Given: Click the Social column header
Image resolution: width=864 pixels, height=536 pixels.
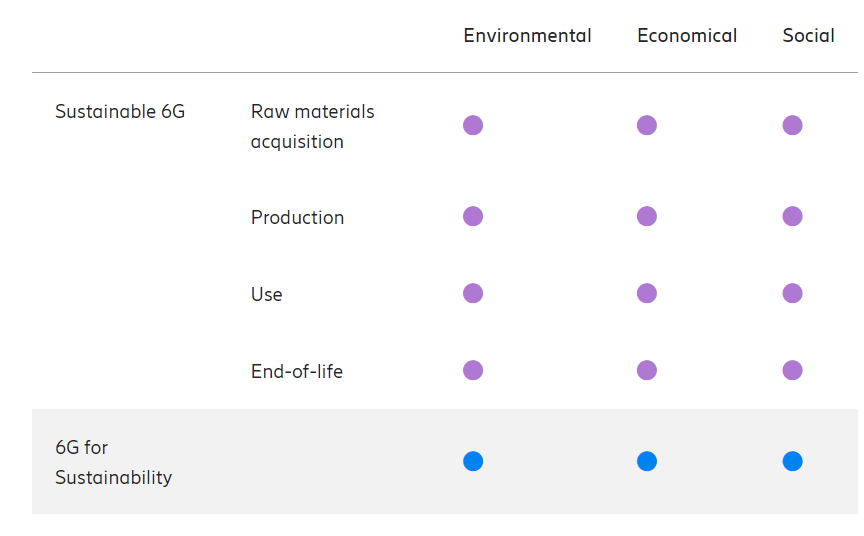Looking at the screenshot, I should click(x=808, y=36).
